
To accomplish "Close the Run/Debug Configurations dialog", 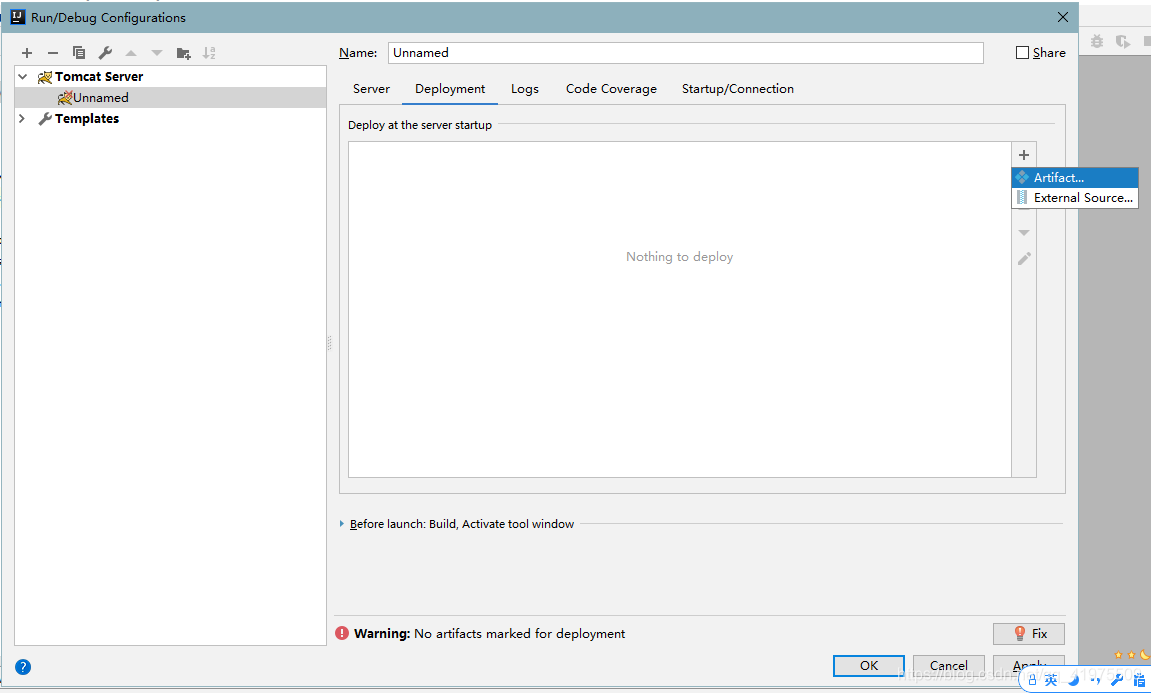I will [x=1062, y=17].
